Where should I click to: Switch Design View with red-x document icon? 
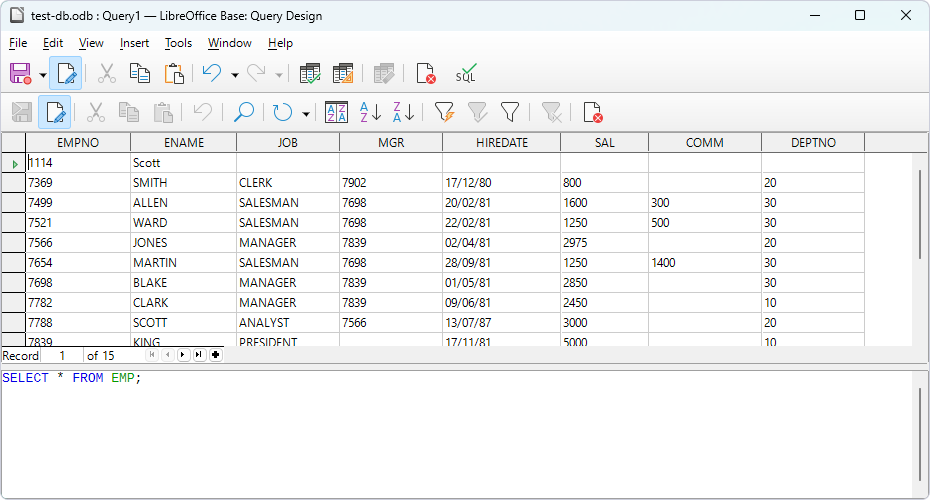426,74
